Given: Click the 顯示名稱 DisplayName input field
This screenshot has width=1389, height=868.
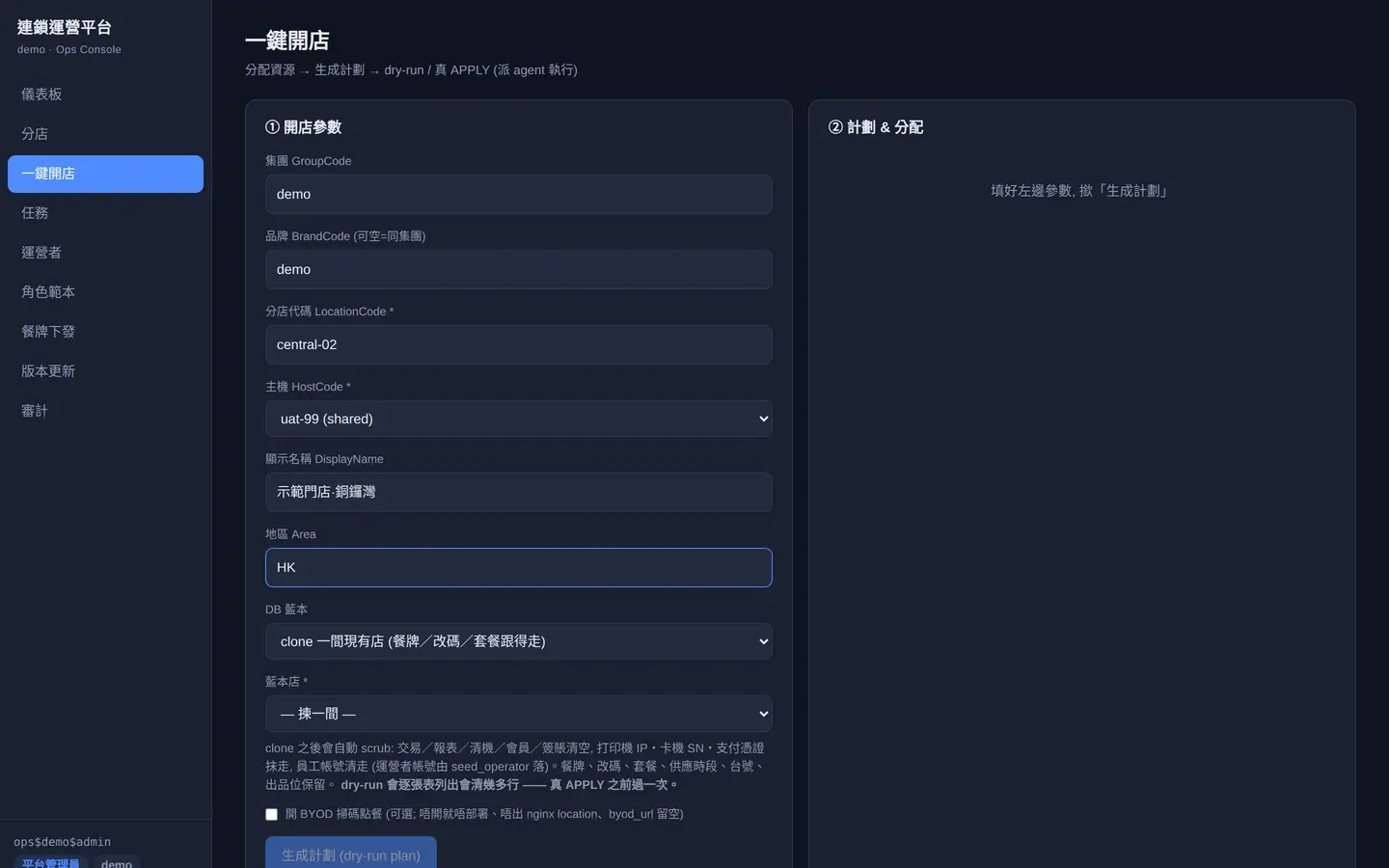Looking at the screenshot, I should (519, 492).
